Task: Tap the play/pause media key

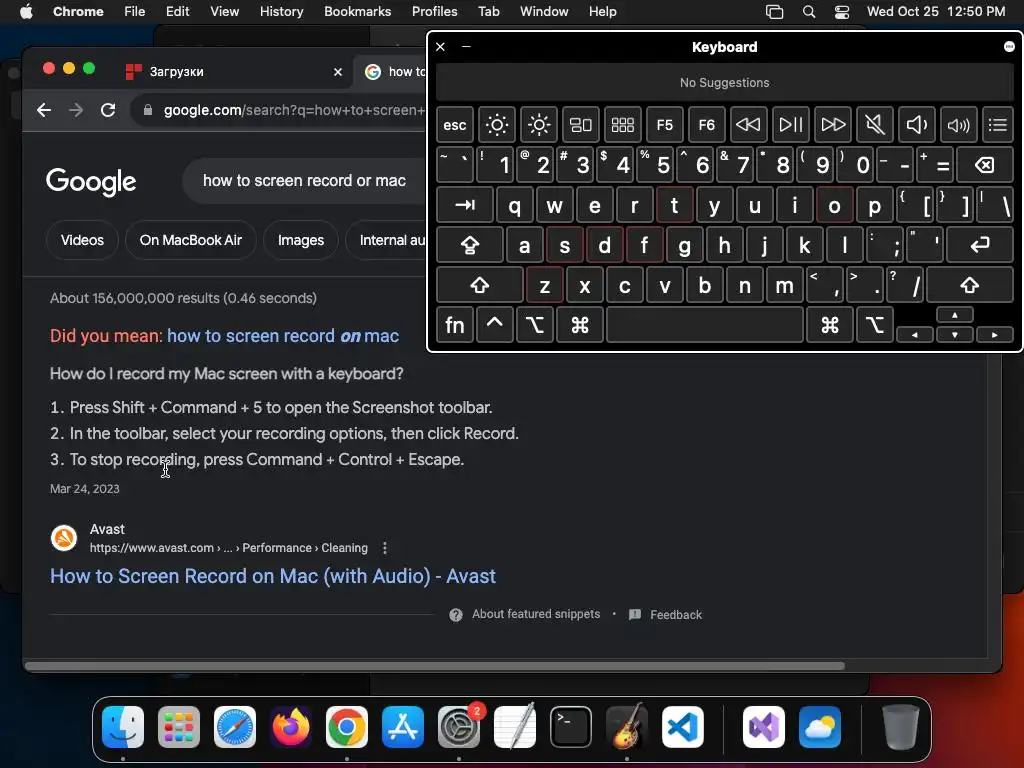Action: coord(791,125)
